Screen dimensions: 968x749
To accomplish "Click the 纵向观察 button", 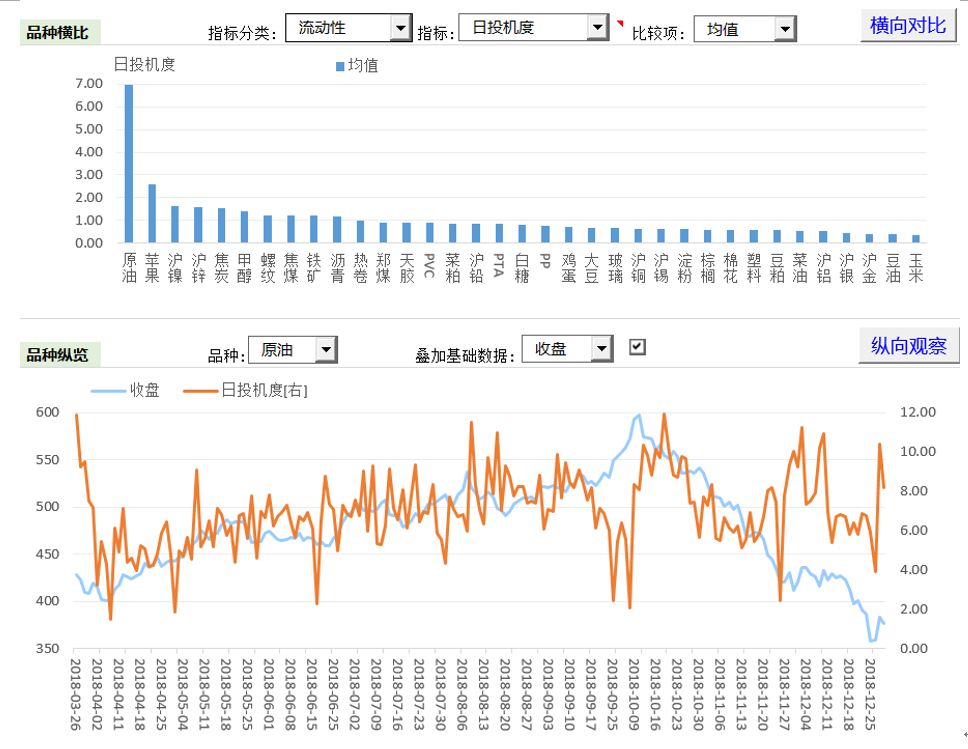I will pyautogui.click(x=908, y=346).
